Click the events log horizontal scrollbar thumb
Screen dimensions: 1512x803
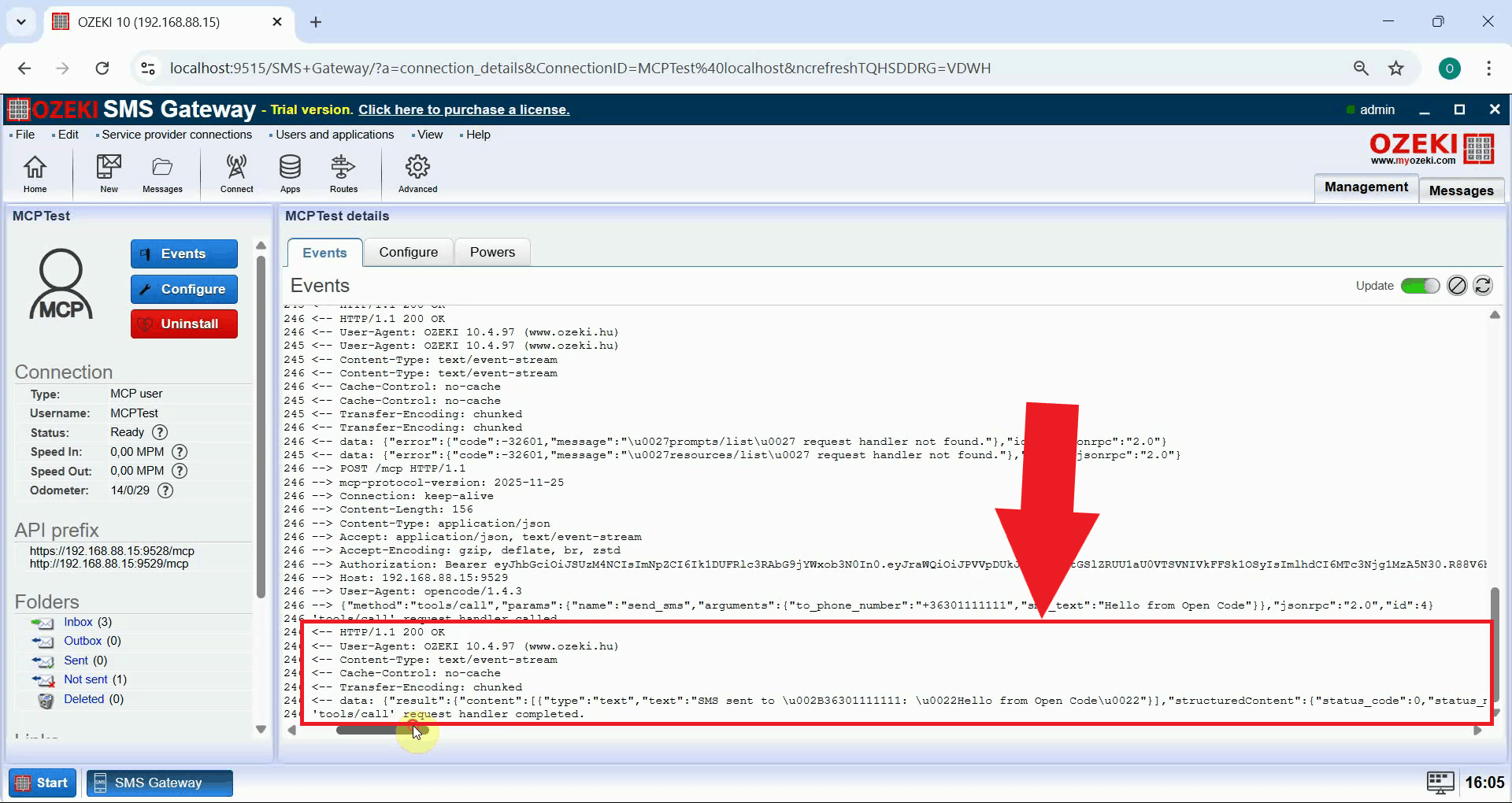[x=384, y=730]
